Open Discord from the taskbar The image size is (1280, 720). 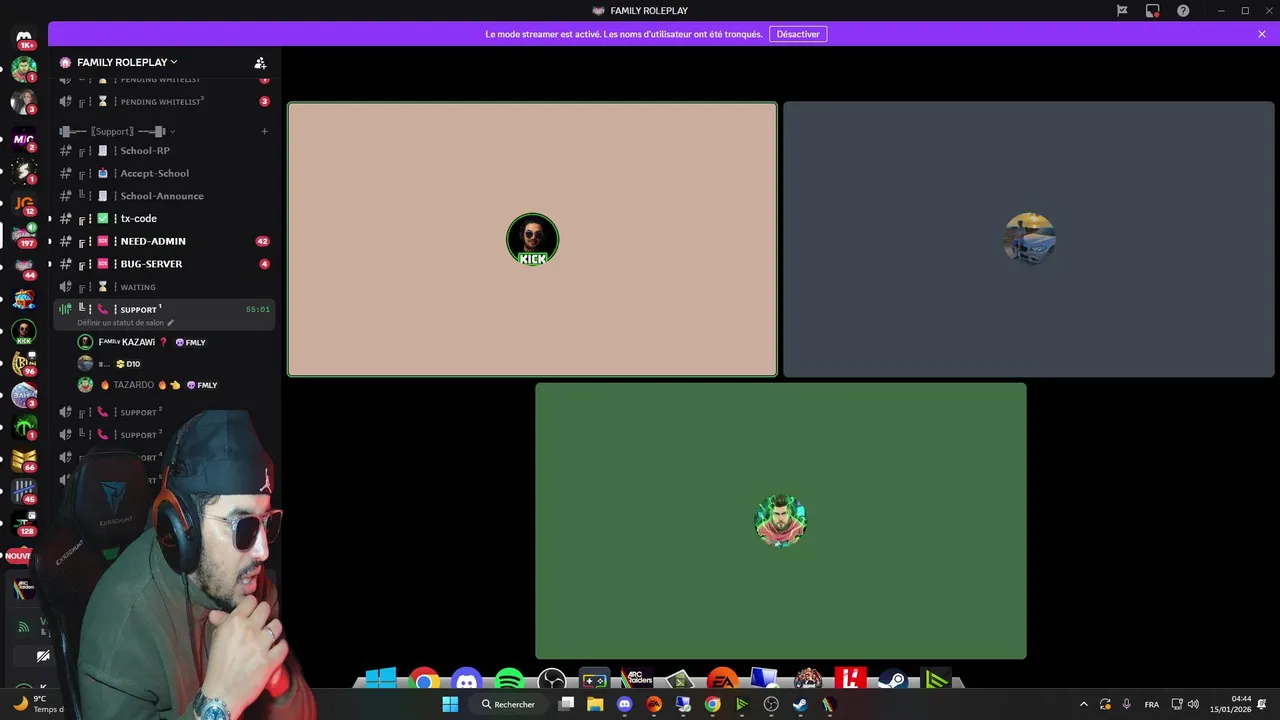[x=624, y=704]
